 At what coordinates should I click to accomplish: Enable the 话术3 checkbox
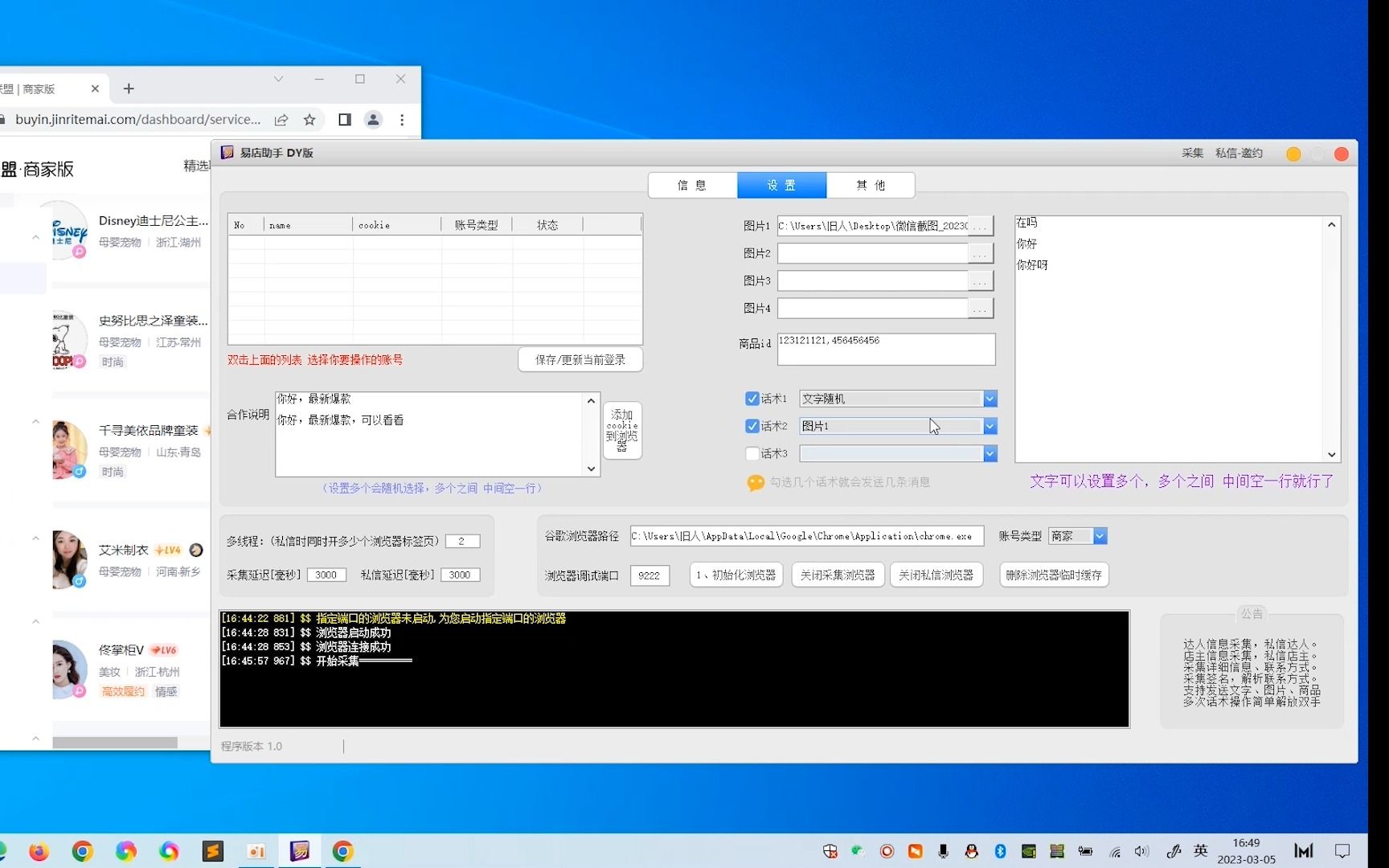pyautogui.click(x=752, y=453)
